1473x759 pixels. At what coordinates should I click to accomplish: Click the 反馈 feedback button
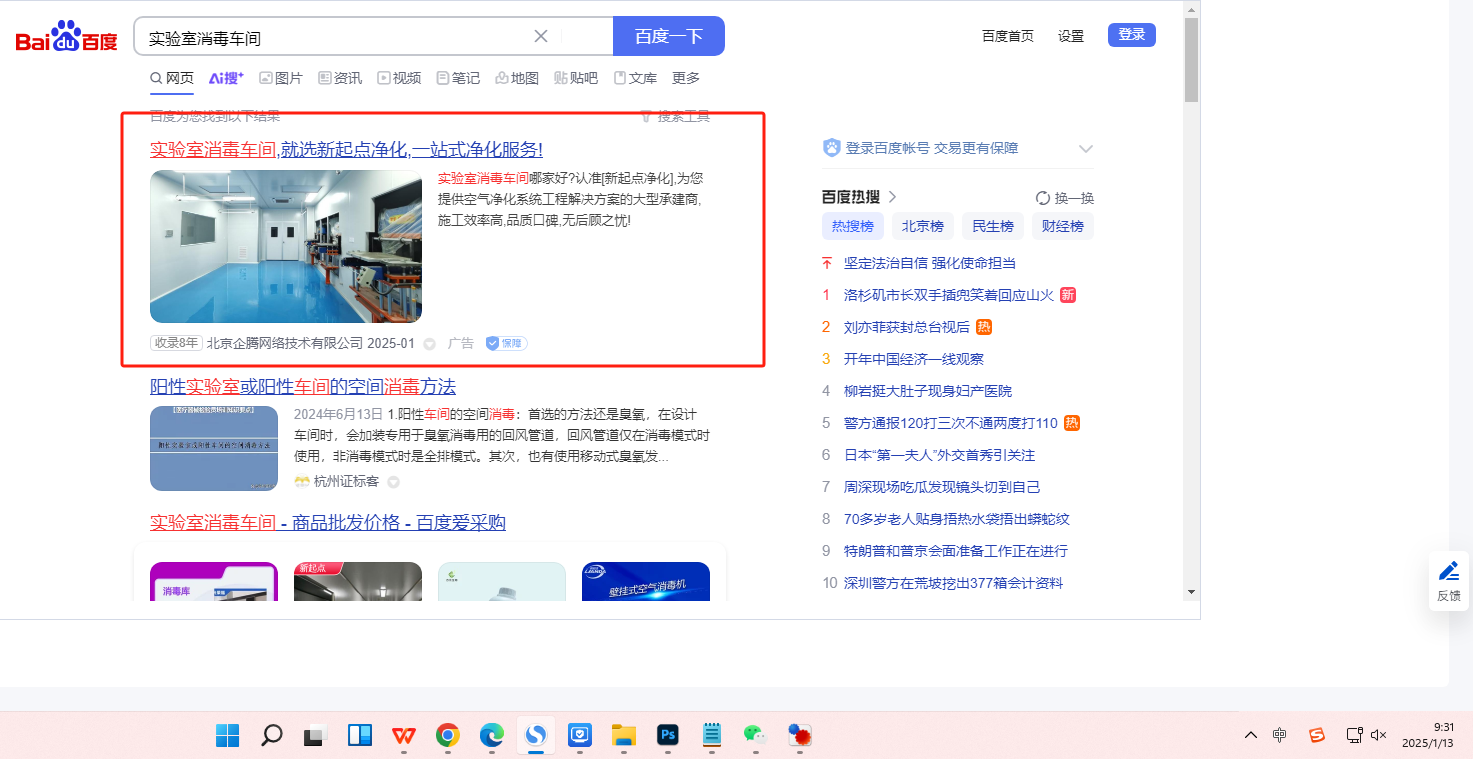coord(1448,581)
